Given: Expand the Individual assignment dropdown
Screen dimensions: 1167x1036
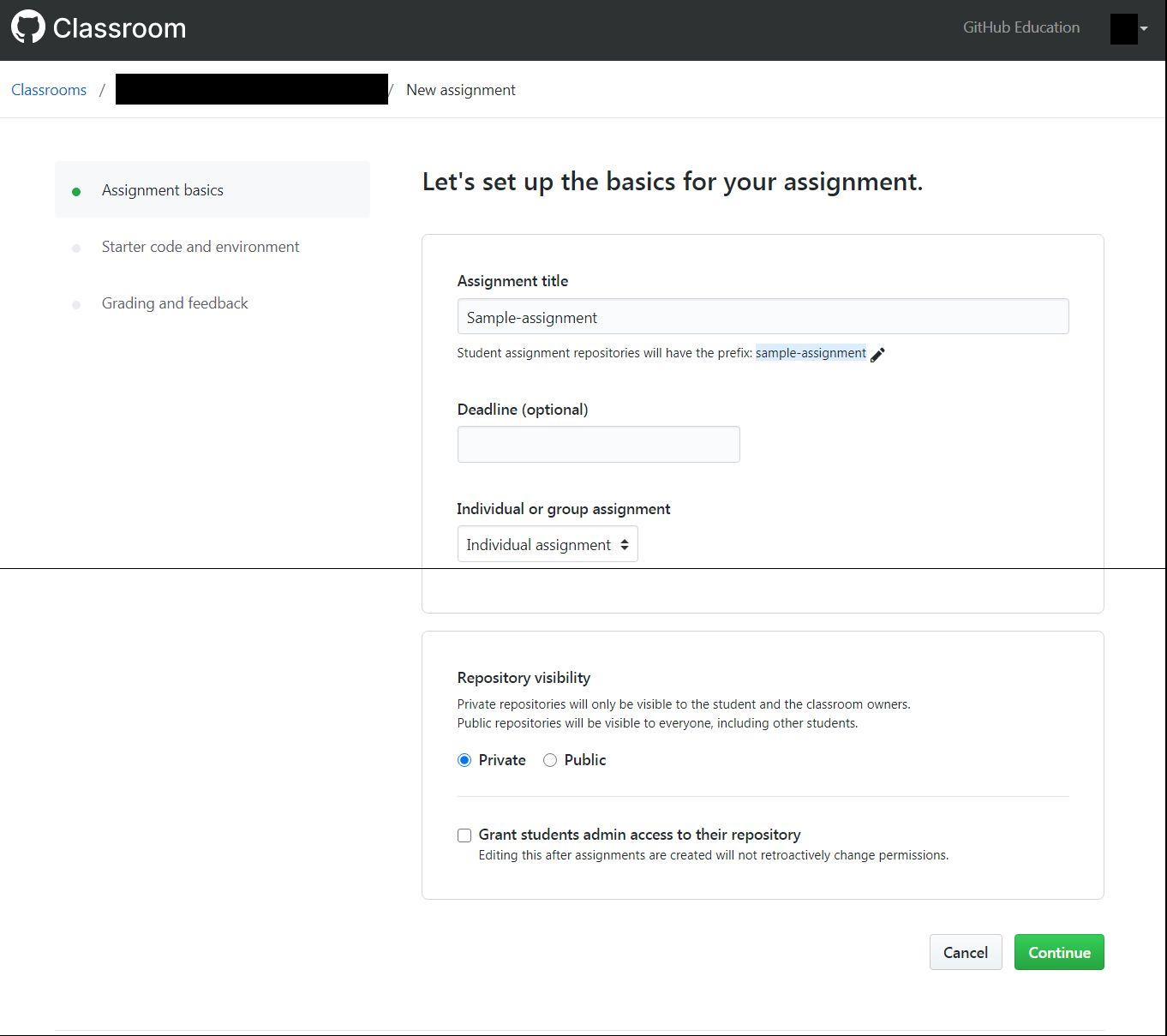Looking at the screenshot, I should point(548,544).
